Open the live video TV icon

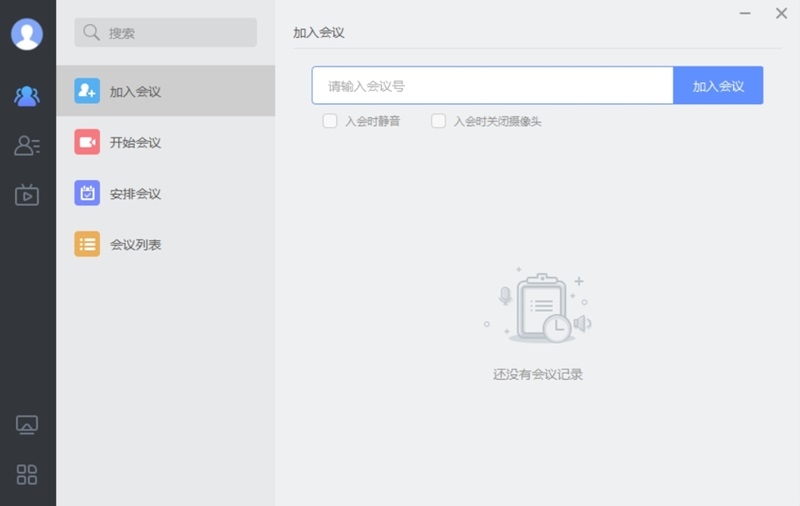tap(27, 195)
